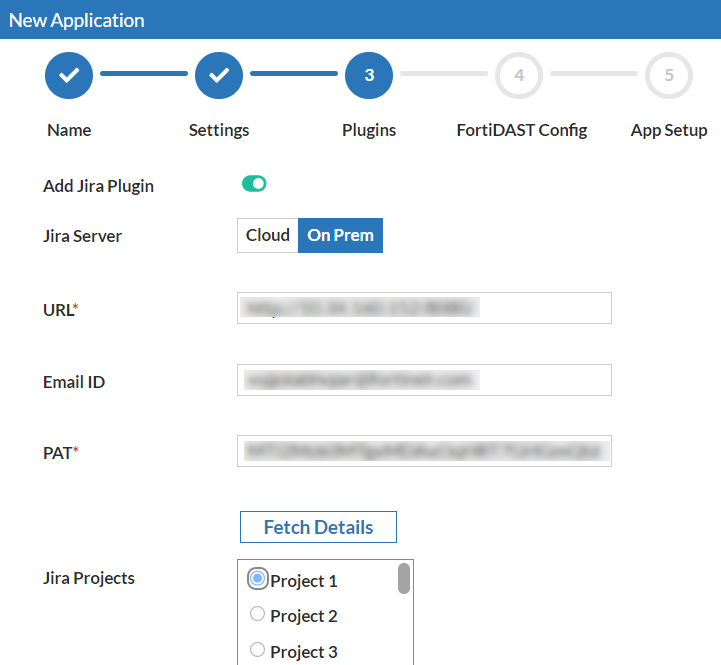721x665 pixels.
Task: Click the completed Settings step checkmark circle
Action: [x=219, y=75]
